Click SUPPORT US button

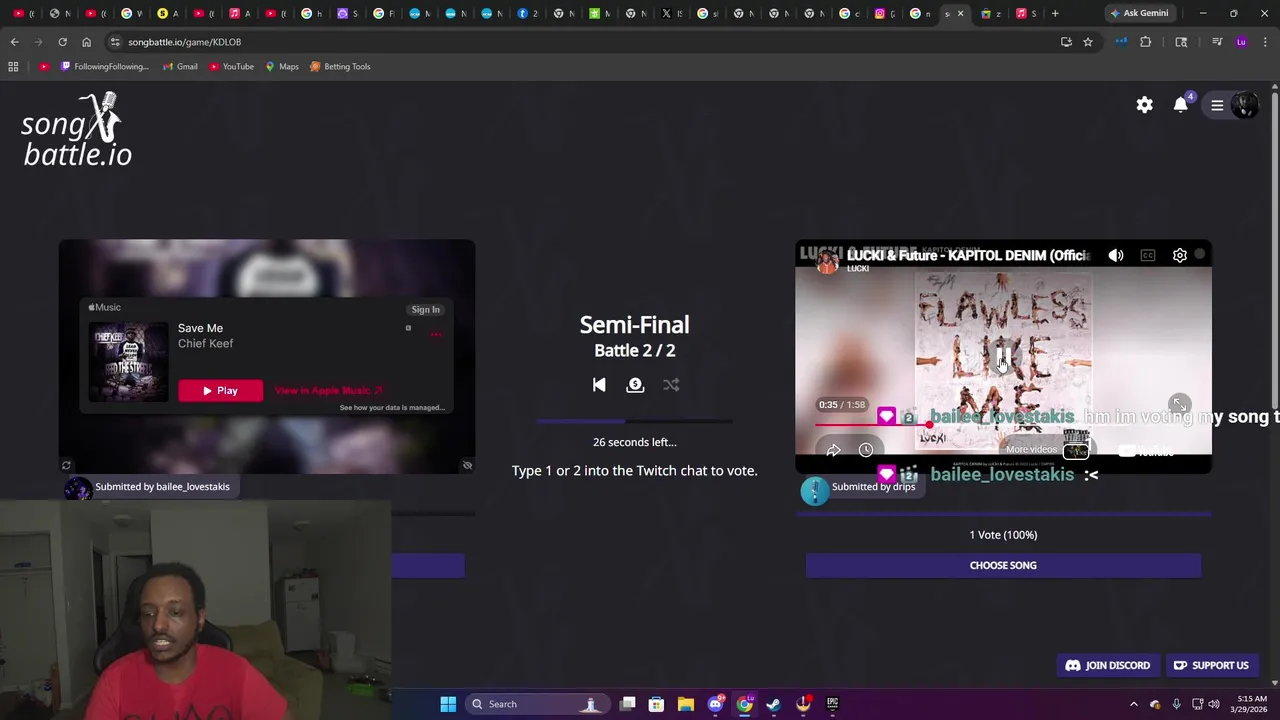click(x=1211, y=665)
